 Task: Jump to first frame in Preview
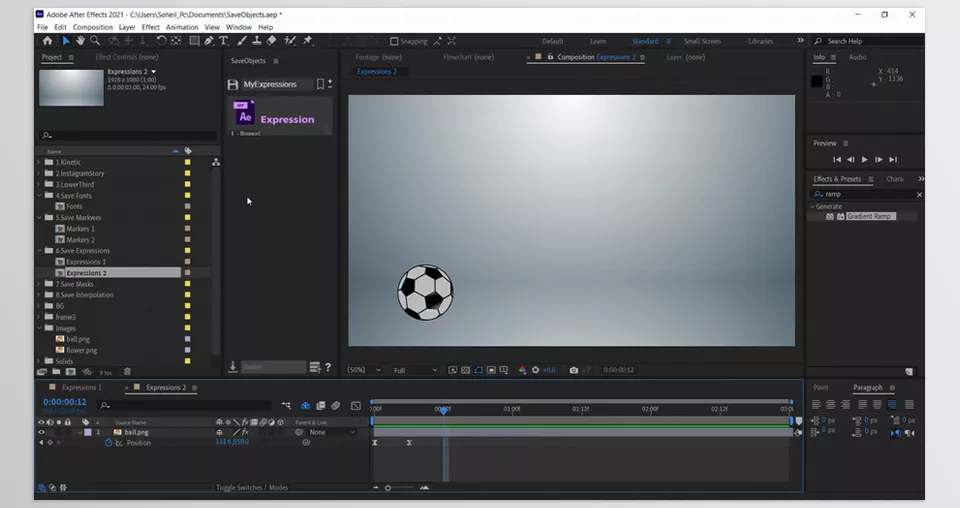pyautogui.click(x=837, y=160)
